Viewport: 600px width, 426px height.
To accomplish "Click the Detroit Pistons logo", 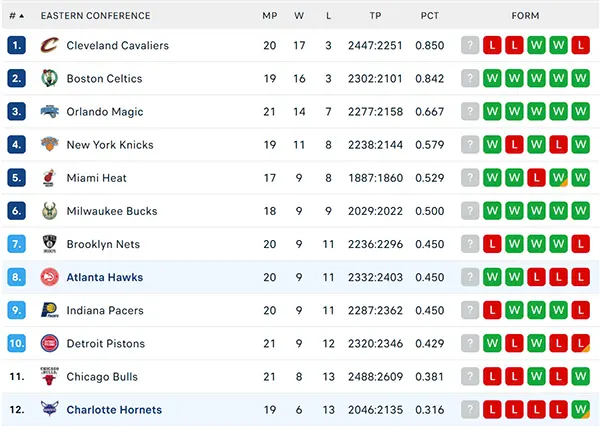I will tap(49, 343).
